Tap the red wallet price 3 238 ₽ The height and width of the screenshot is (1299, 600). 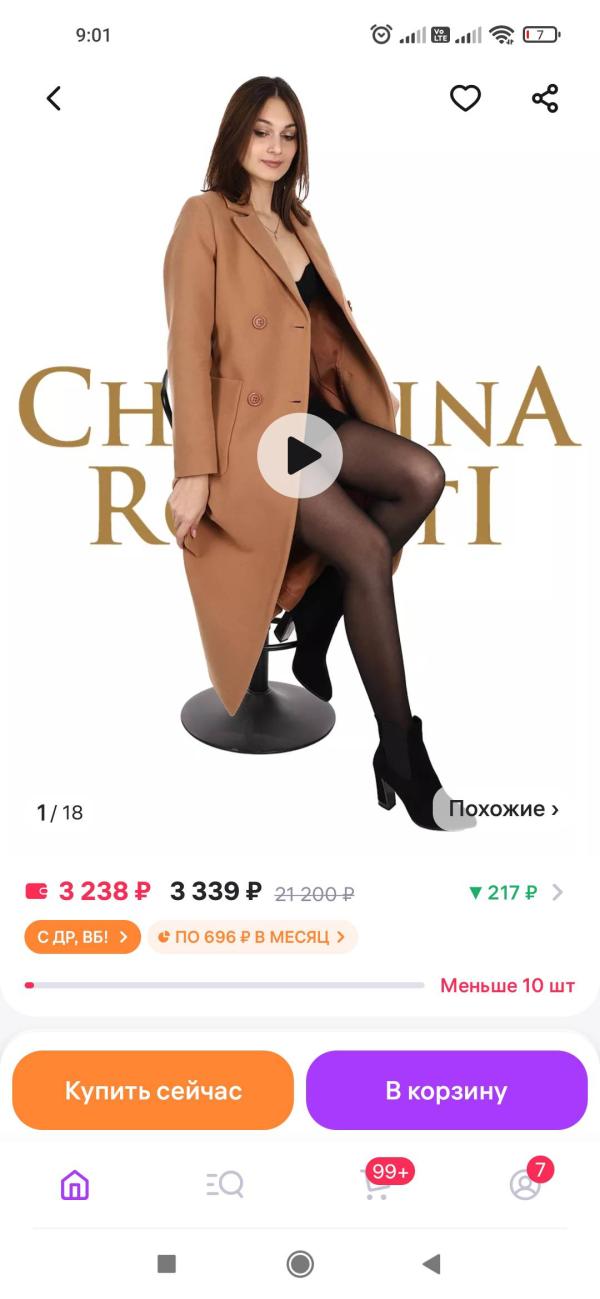(x=88, y=891)
